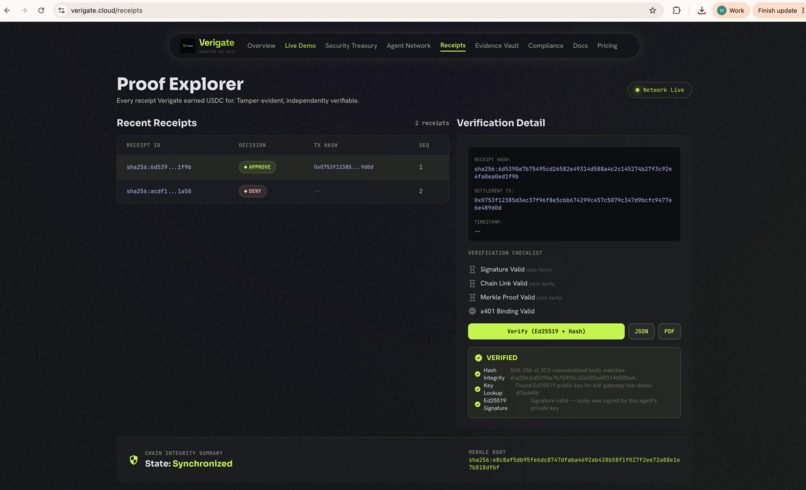
Task: Click the APPROVE decision badge
Action: pos(257,167)
